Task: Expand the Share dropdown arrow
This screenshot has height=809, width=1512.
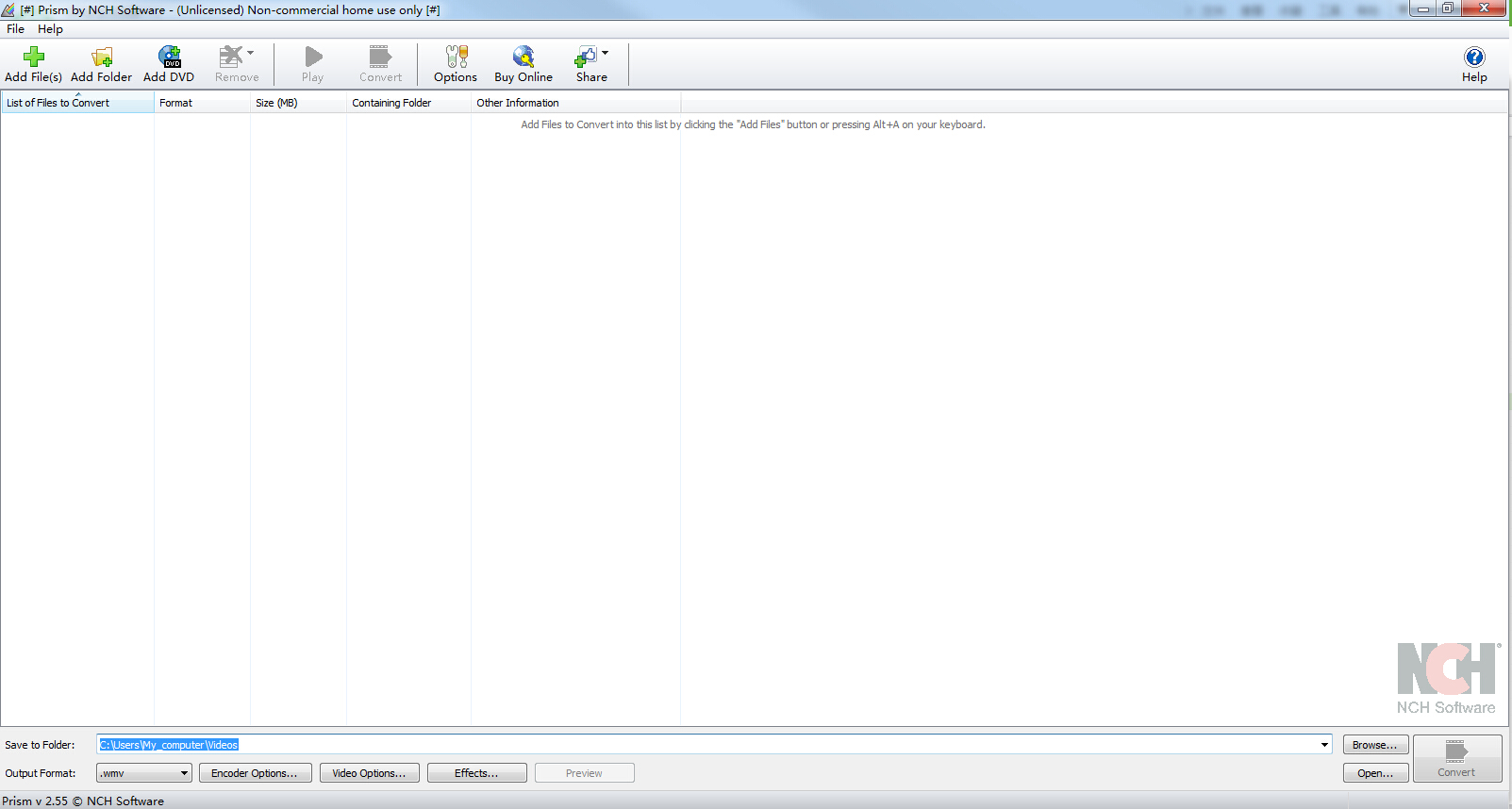Action: tap(606, 53)
